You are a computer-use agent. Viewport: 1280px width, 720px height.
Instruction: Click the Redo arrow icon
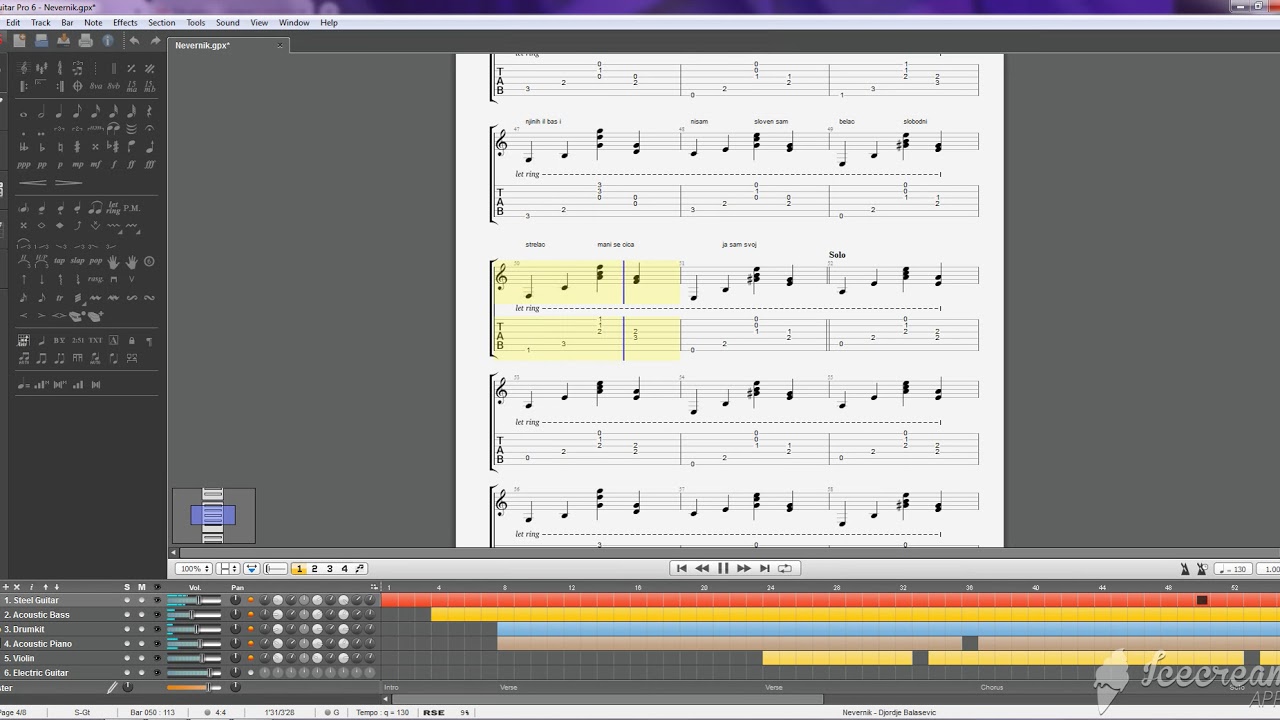(155, 40)
